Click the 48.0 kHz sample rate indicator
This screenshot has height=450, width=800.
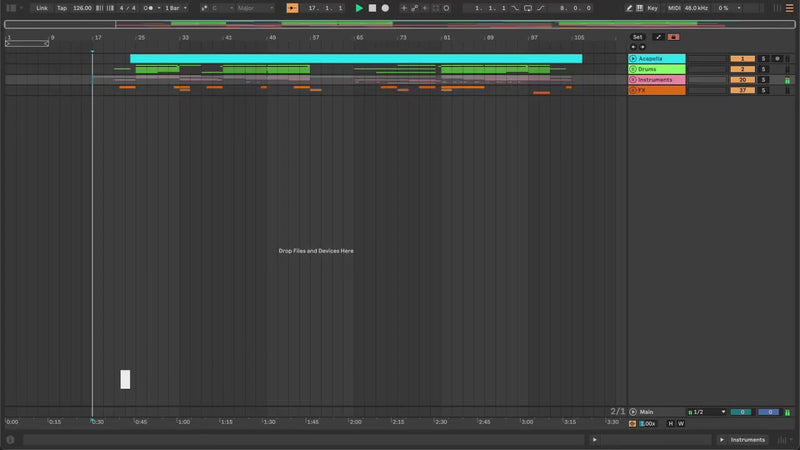point(696,8)
